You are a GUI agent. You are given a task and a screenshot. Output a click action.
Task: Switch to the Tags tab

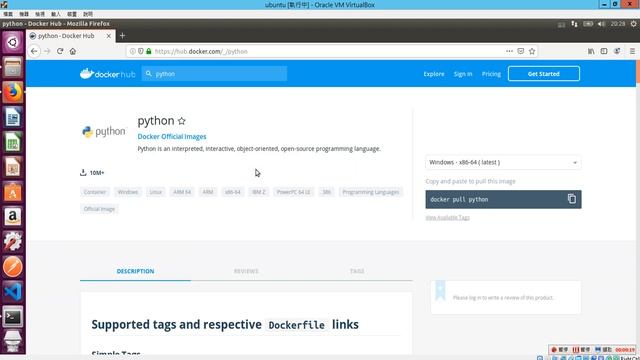coord(357,271)
